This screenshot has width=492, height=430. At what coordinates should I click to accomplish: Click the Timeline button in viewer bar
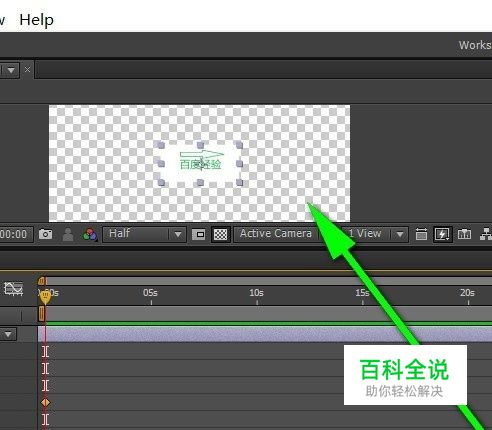[464, 234]
